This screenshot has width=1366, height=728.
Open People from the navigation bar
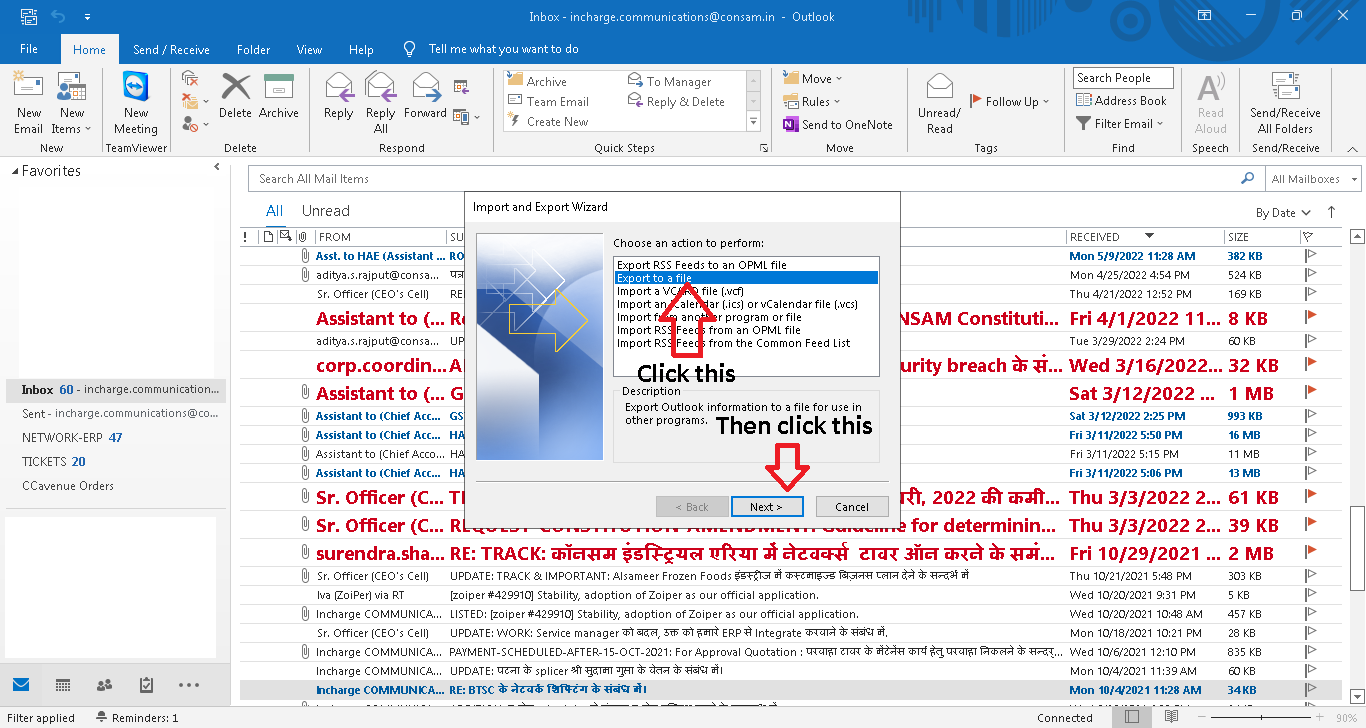(x=104, y=685)
